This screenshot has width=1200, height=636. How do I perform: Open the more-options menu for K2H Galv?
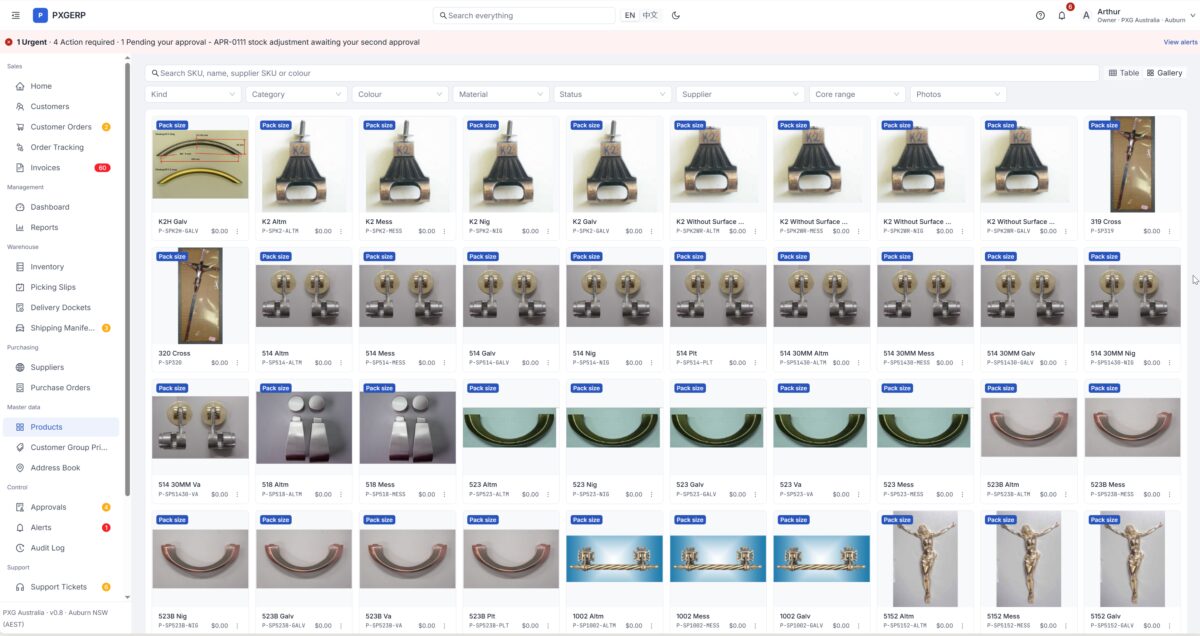click(x=237, y=231)
